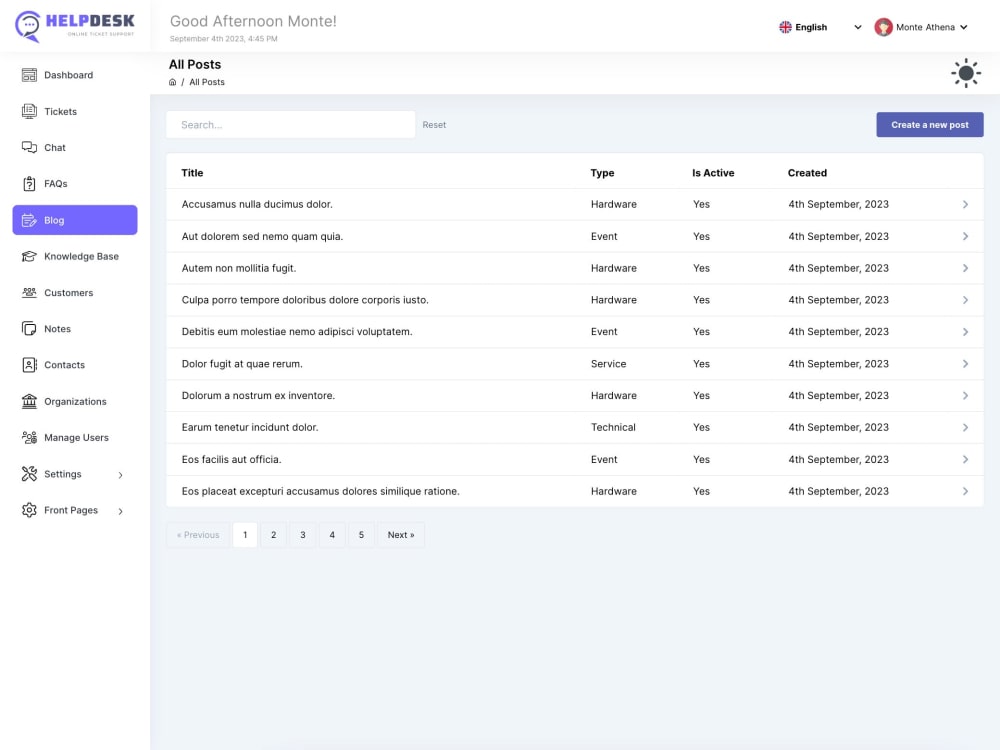Open Tickets menu item
The width and height of the screenshot is (1000, 750).
click(75, 112)
